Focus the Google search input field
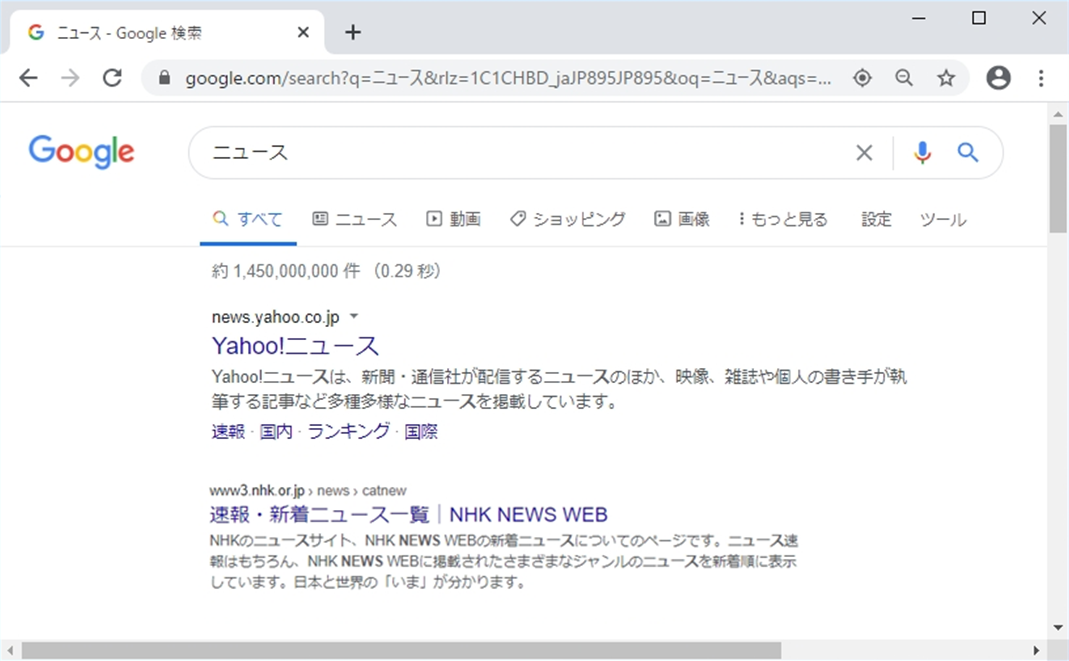 525,153
